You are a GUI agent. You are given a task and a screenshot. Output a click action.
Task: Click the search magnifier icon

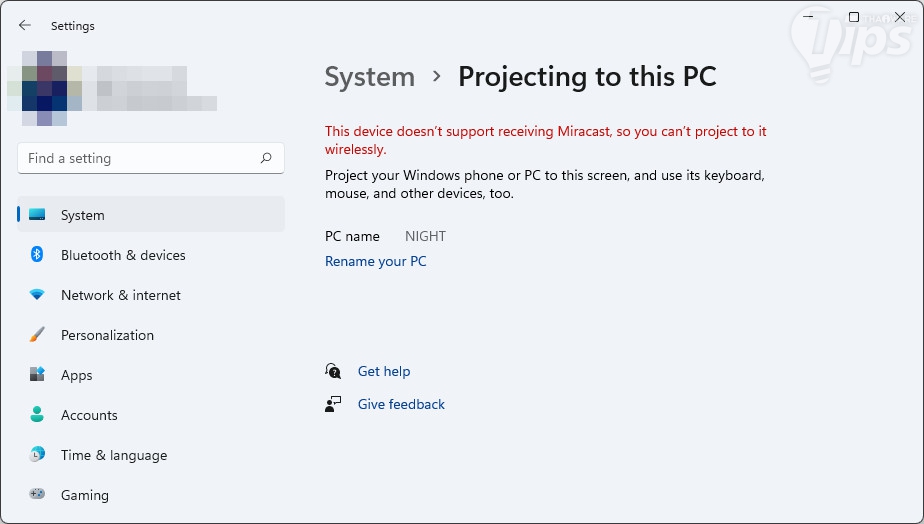point(266,158)
